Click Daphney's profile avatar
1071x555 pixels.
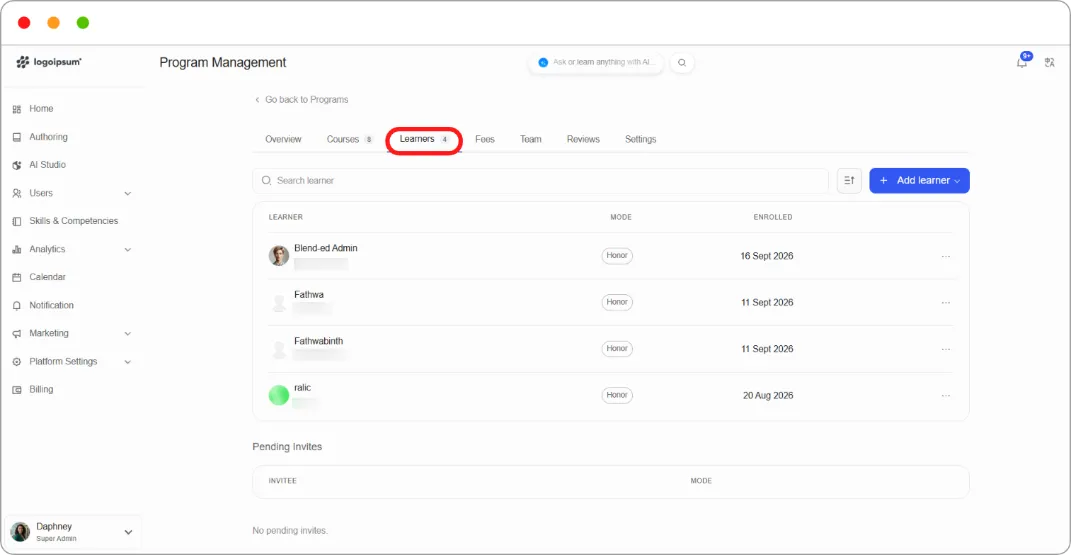pyautogui.click(x=20, y=532)
